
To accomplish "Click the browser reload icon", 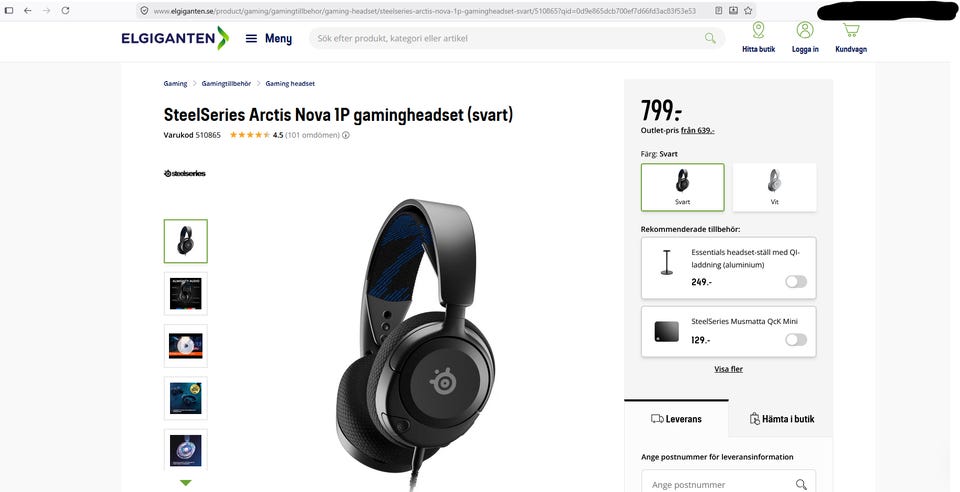I will (x=65, y=10).
